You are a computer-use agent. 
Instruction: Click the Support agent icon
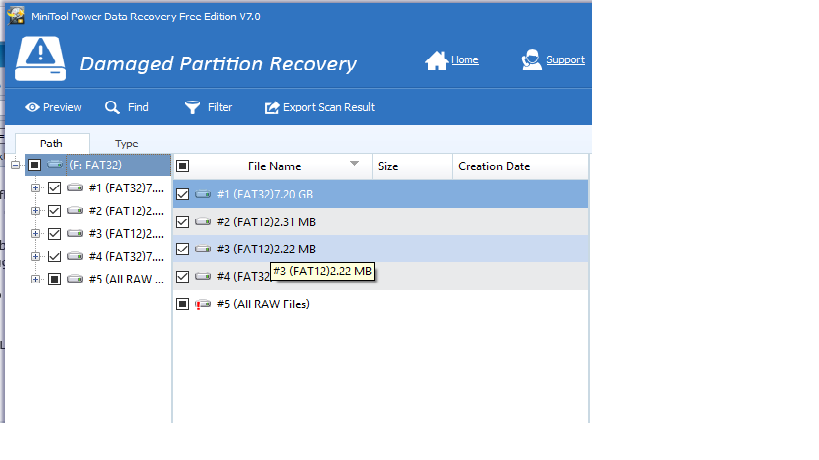(x=531, y=60)
